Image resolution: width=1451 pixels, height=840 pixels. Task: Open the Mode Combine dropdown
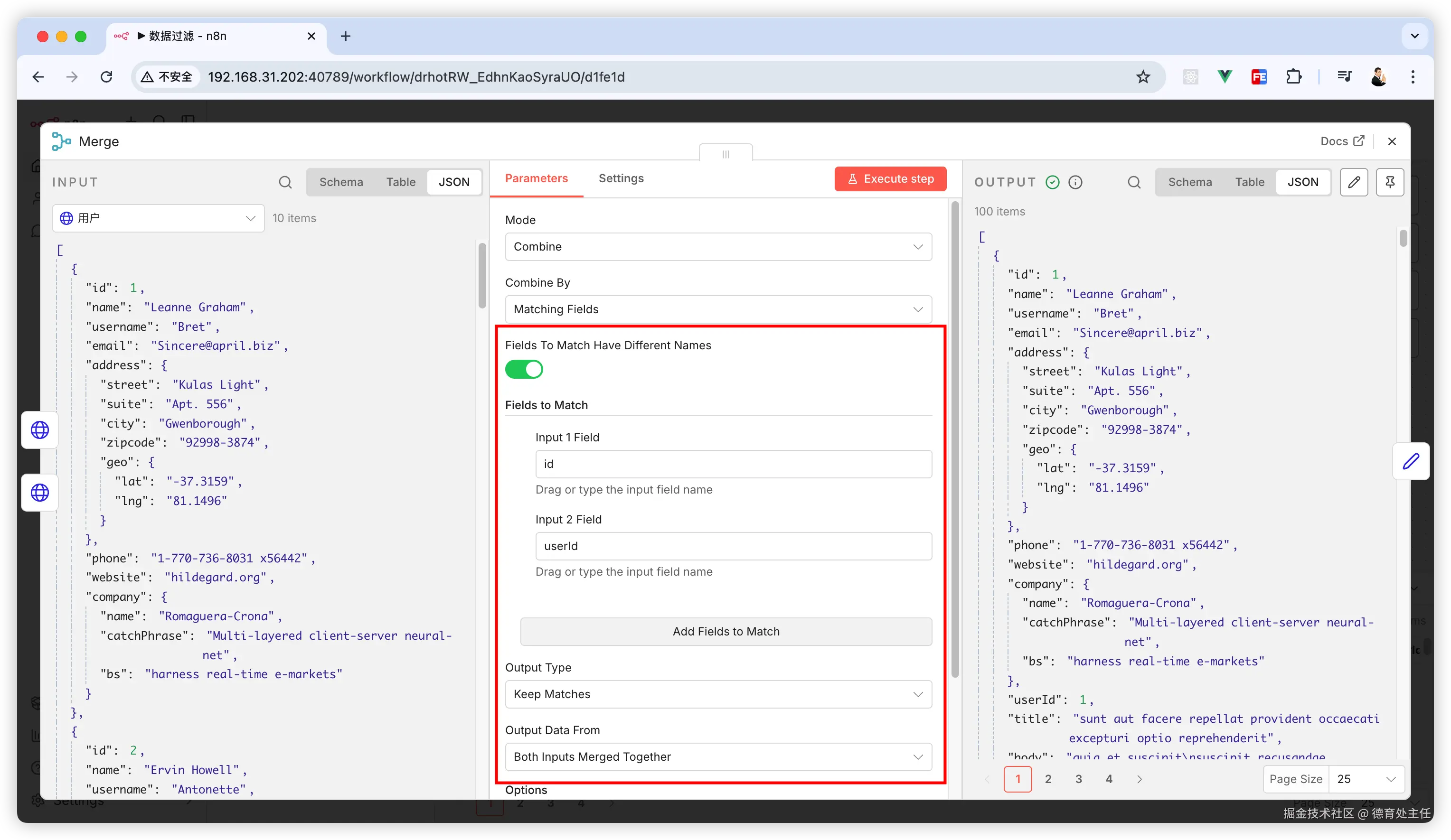pos(718,247)
